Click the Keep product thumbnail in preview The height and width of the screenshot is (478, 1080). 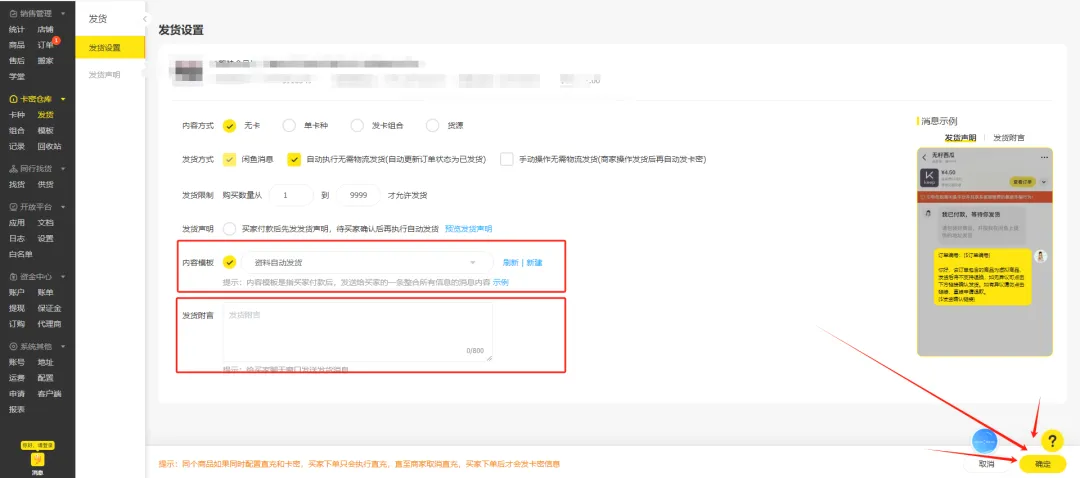(x=929, y=178)
